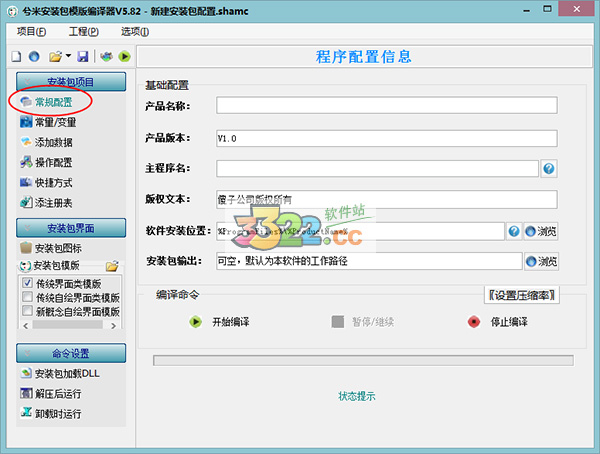
Task: Open the 添注册表 sidebar item
Action: (x=46, y=203)
